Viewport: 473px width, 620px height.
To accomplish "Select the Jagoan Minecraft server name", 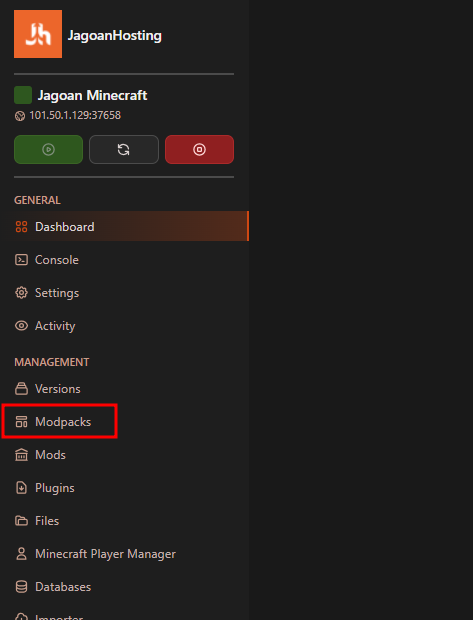I will click(x=93, y=95).
